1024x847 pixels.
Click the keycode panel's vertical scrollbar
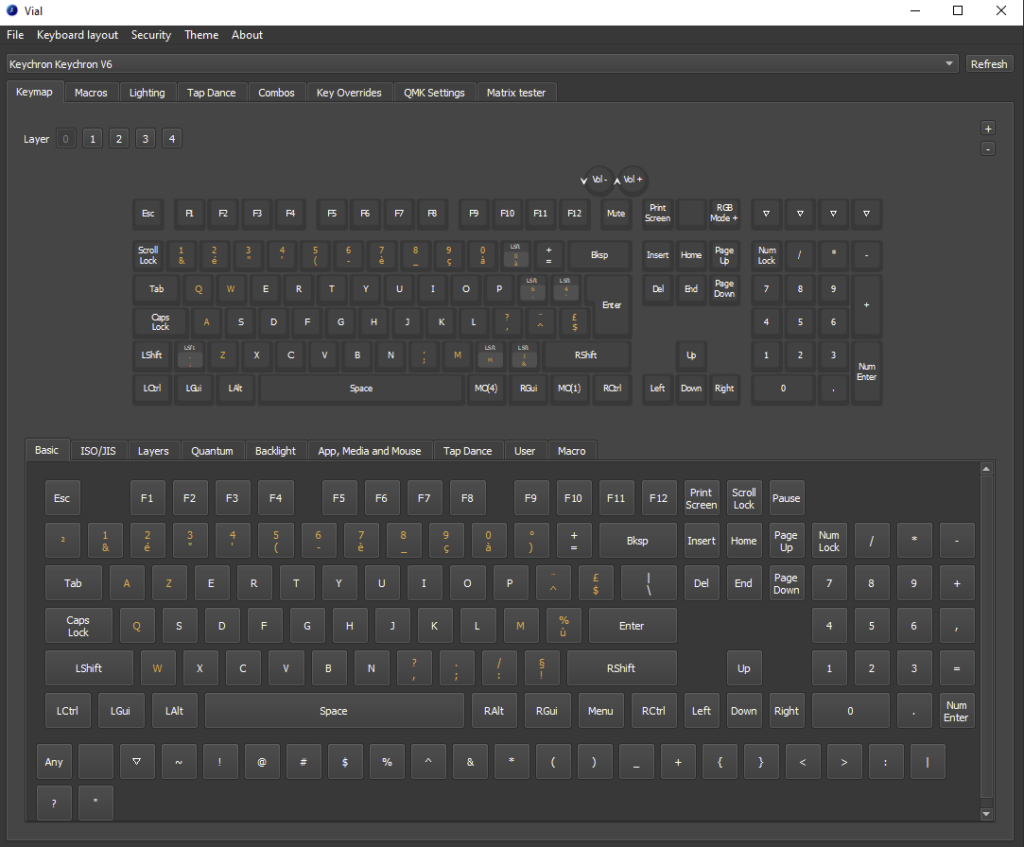(x=986, y=637)
